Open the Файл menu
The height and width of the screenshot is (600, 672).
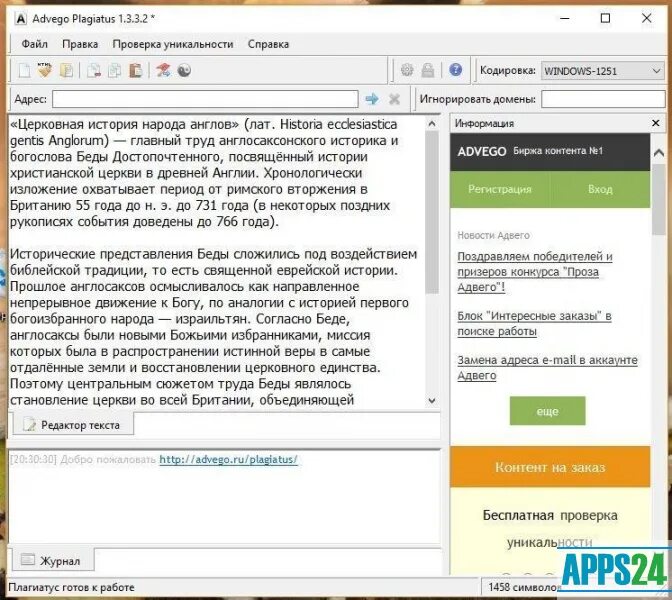[x=34, y=44]
